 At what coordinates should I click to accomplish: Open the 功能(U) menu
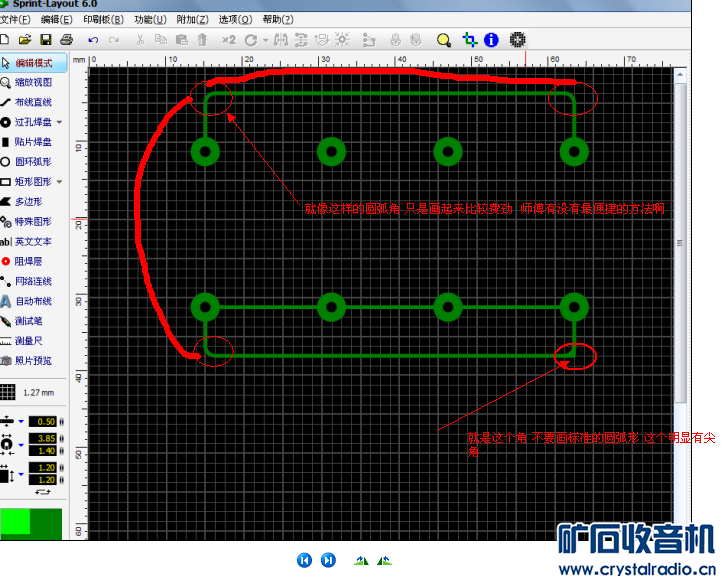150,20
